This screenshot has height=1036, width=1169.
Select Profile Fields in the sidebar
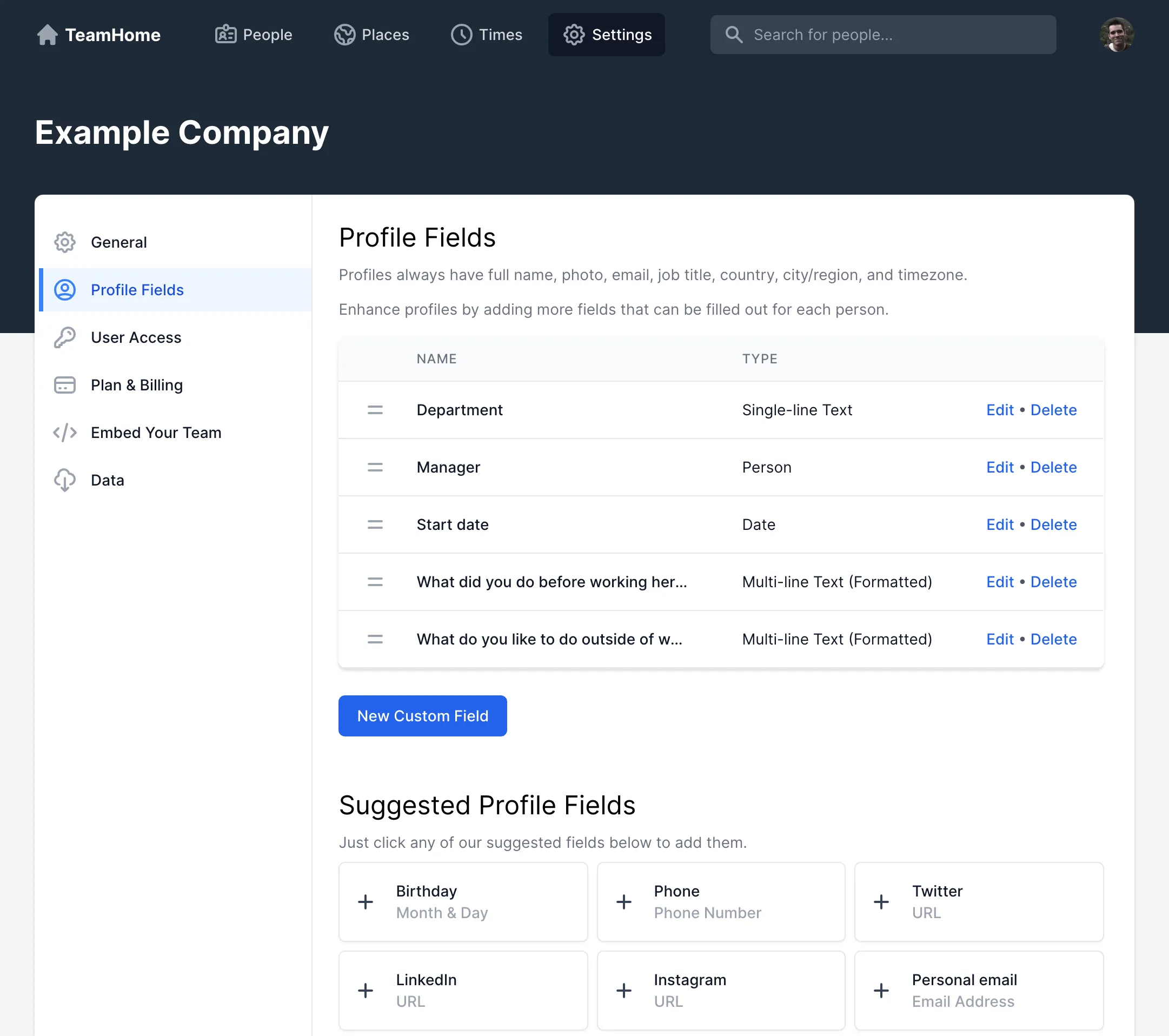[x=175, y=290]
